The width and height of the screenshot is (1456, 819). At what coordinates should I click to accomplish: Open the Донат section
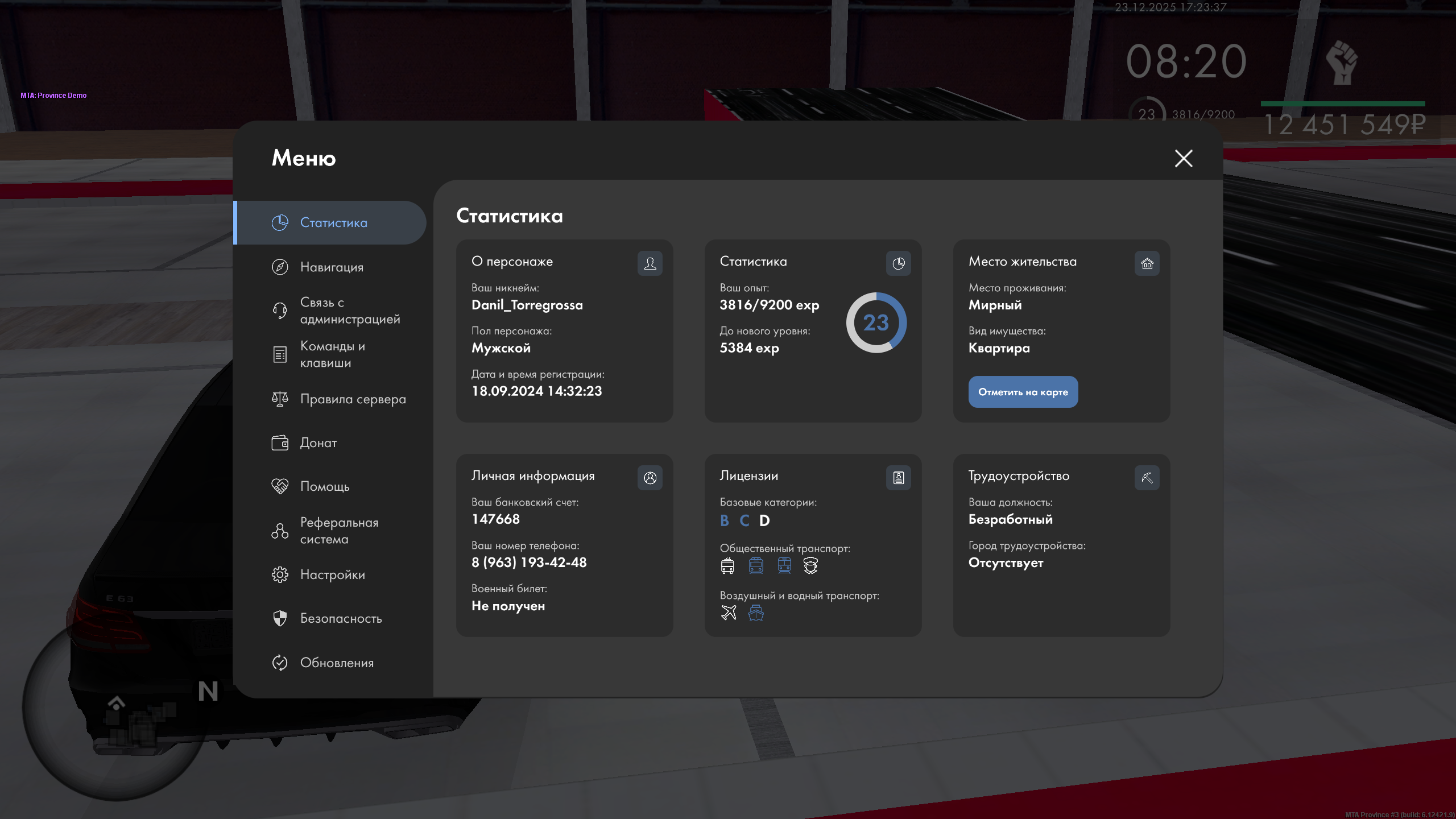(318, 442)
